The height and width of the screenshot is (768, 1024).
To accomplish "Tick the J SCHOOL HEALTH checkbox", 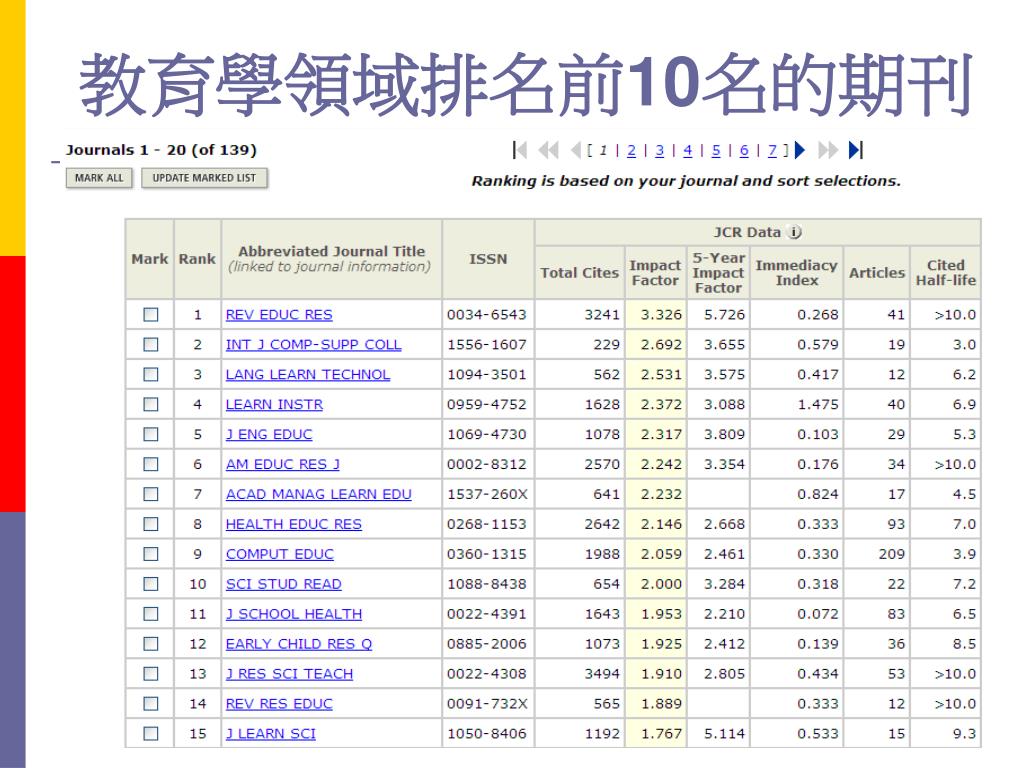I will [151, 614].
